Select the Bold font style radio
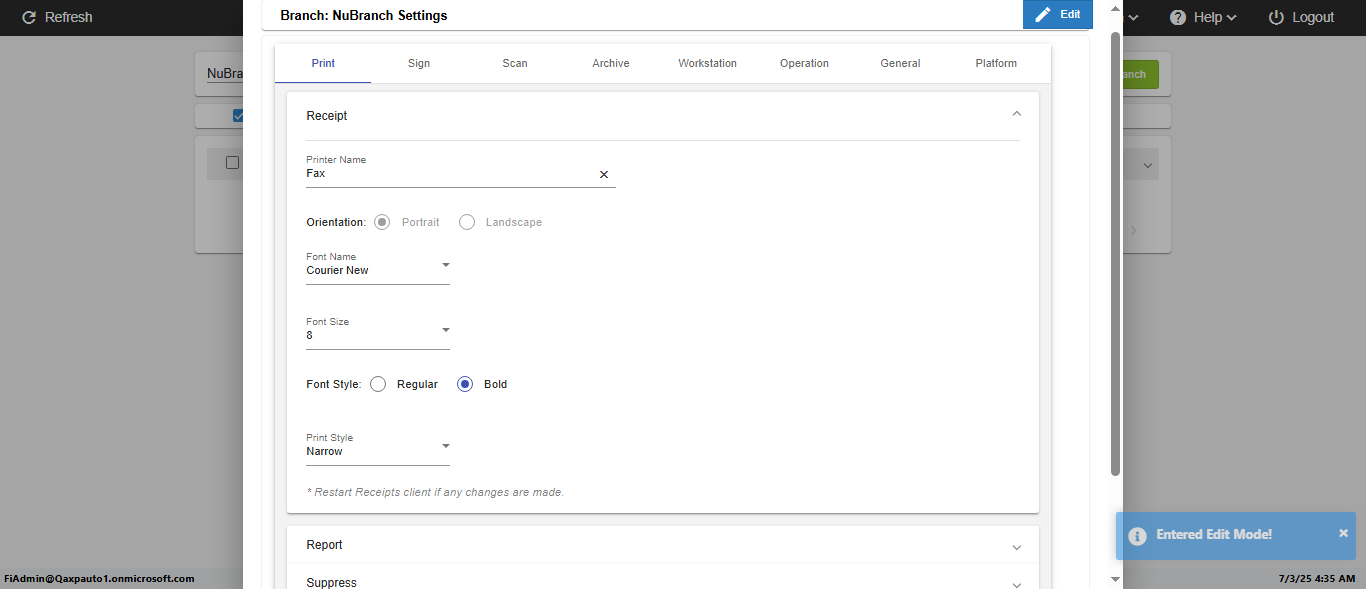 (x=465, y=384)
